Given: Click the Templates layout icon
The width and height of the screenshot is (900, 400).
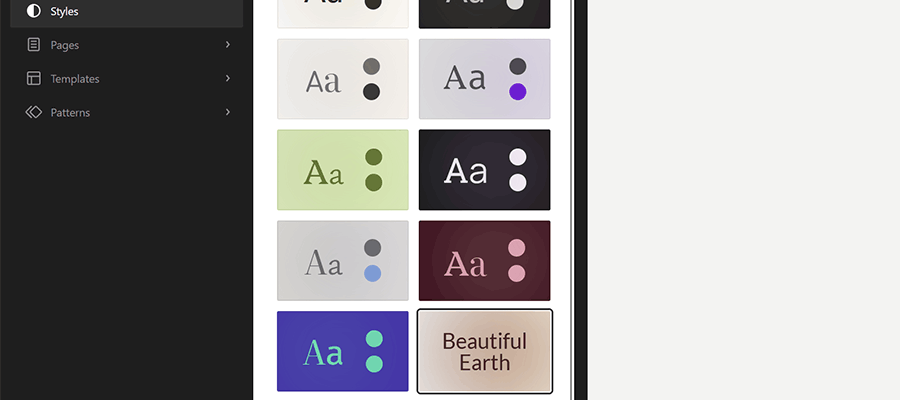Looking at the screenshot, I should tap(34, 79).
